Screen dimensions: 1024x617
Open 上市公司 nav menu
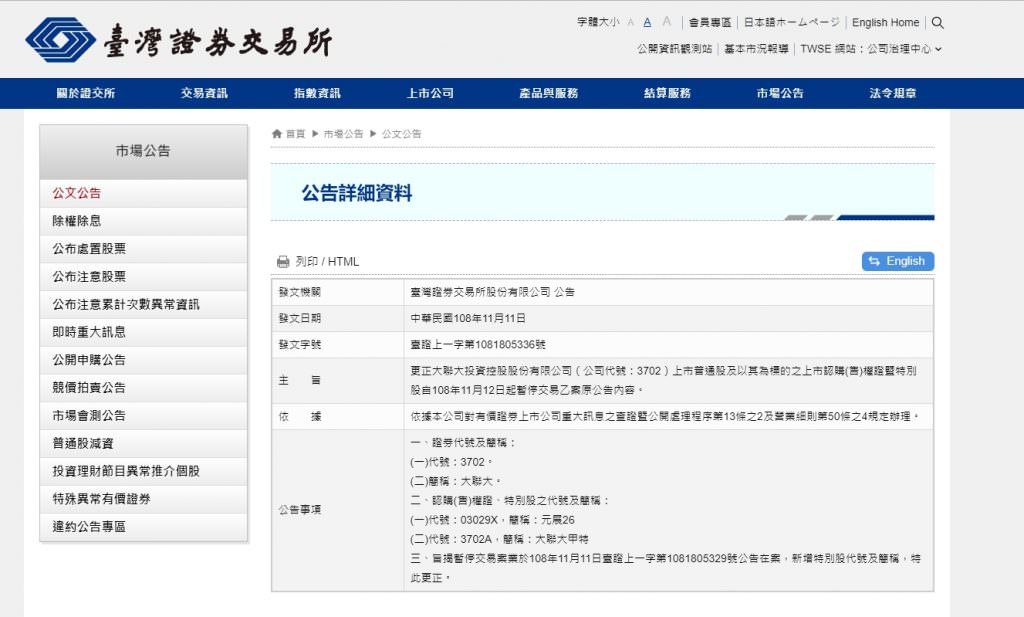pos(430,93)
